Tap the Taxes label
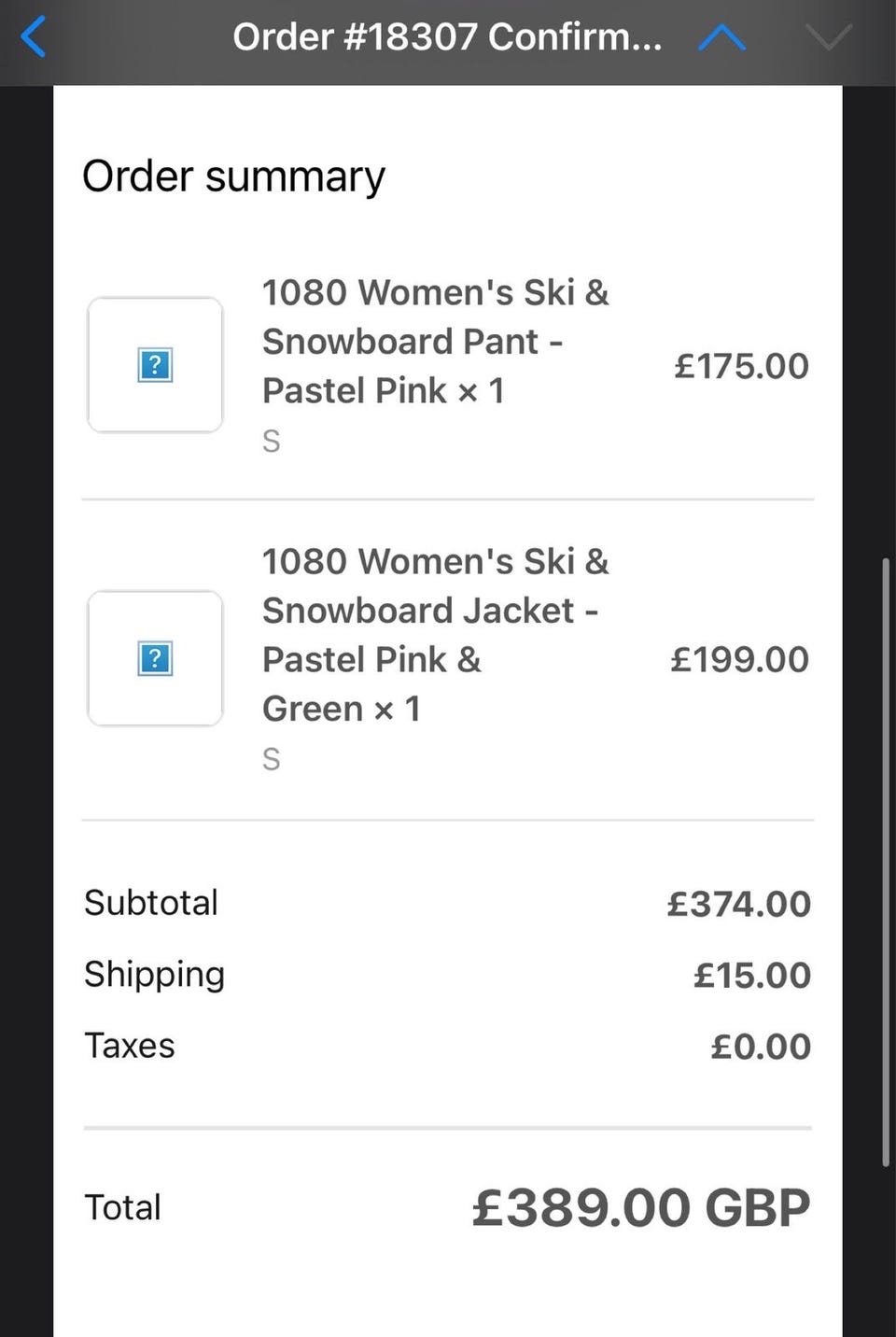 (130, 1046)
